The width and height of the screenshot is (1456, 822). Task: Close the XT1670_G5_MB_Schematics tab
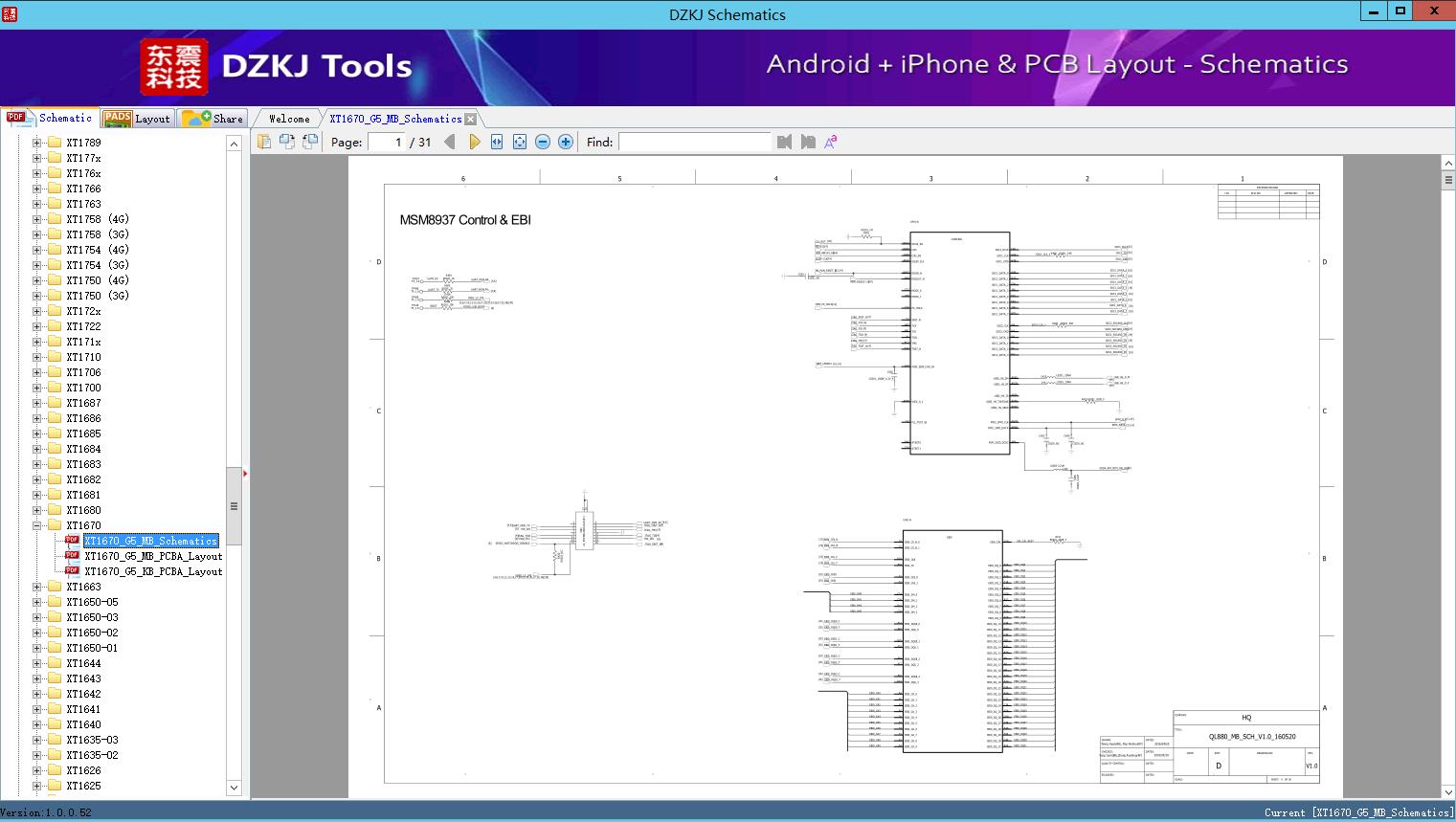point(471,120)
